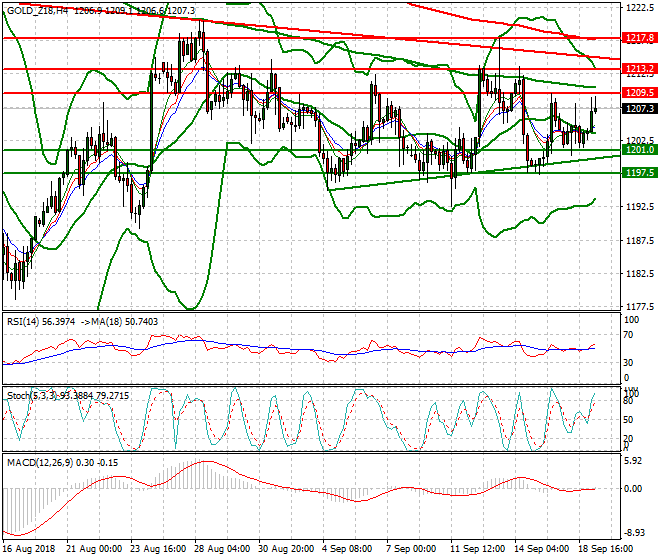Click the 28 Aug 04:00 time label
The image size is (660, 560).
tap(222, 549)
